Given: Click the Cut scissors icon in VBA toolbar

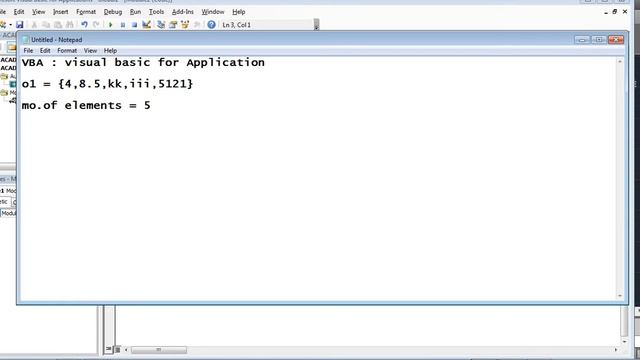Looking at the screenshot, I should [34, 25].
